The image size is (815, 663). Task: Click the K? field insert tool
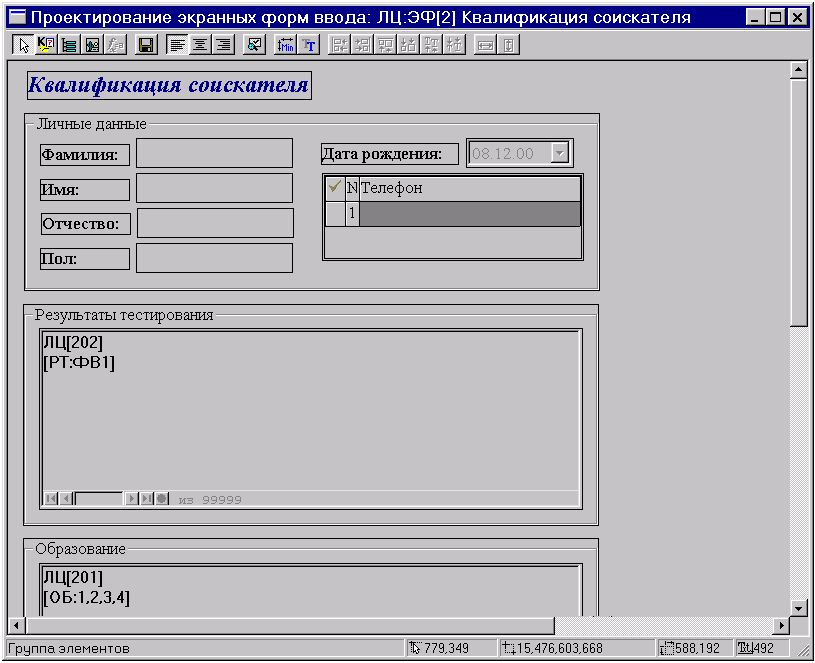[x=46, y=45]
